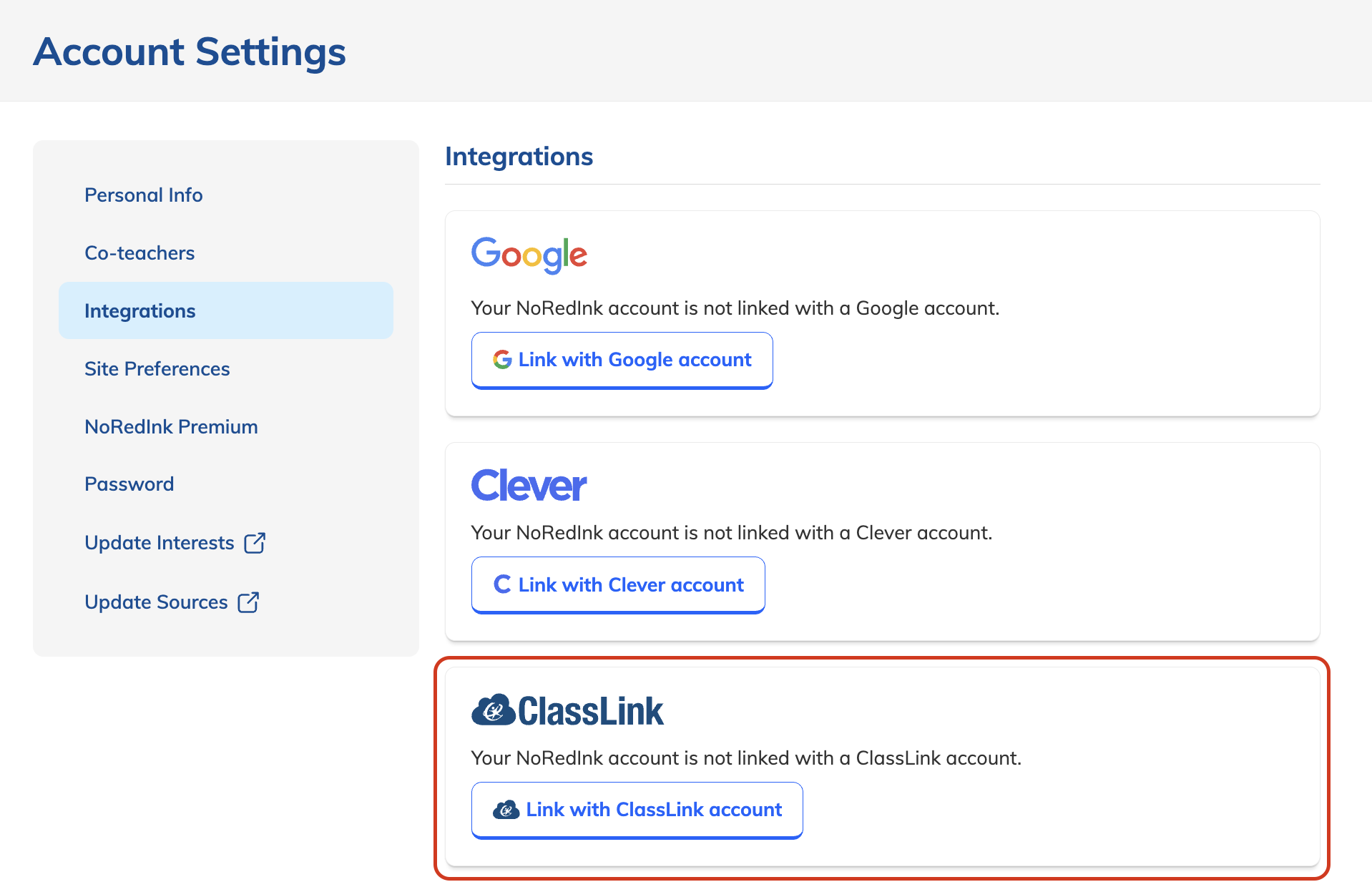This screenshot has width=1372, height=887.
Task: Click the C icon in the Clever button
Action: tap(503, 584)
